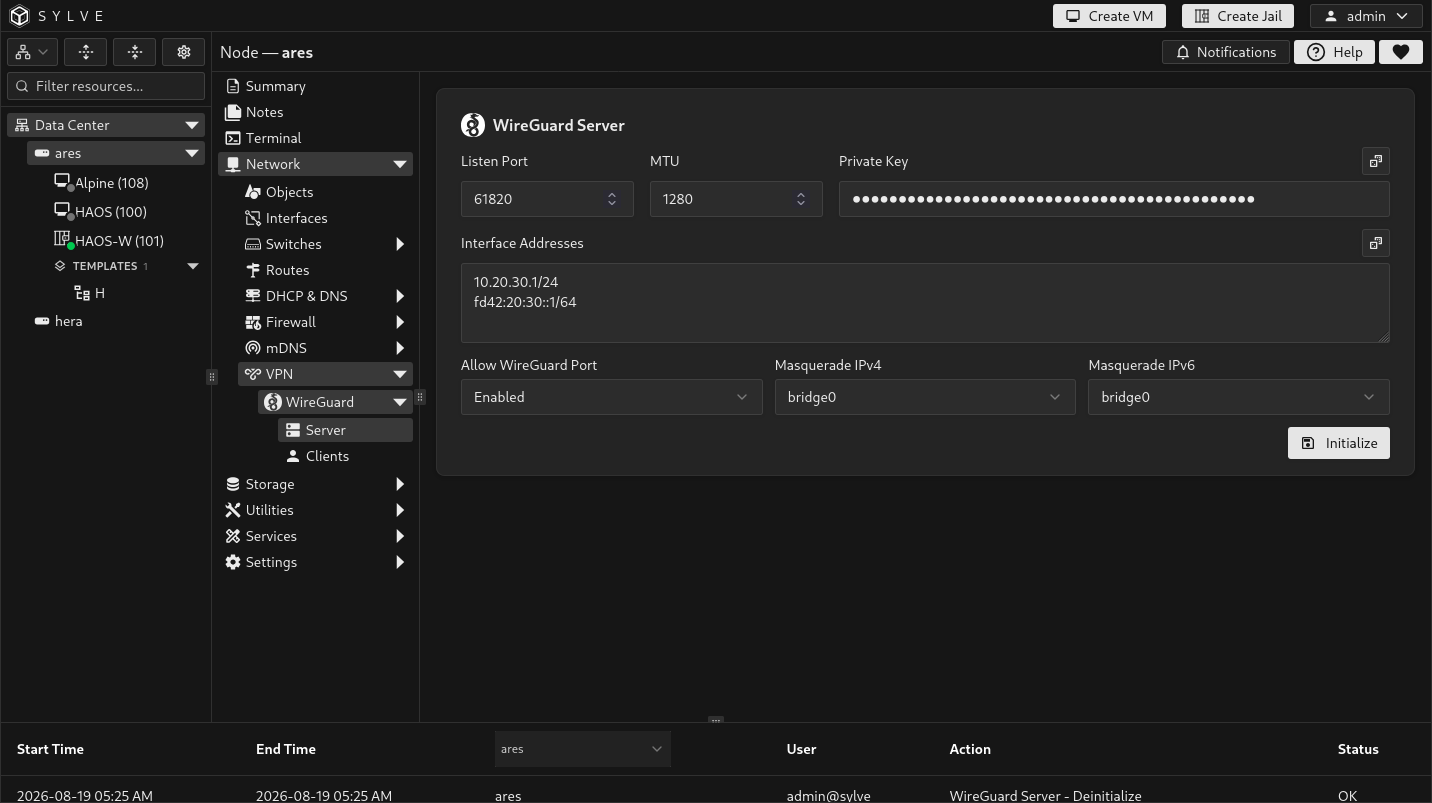The image size is (1432, 803).
Task: Collapse the TEMPLATES group
Action: 193,266
